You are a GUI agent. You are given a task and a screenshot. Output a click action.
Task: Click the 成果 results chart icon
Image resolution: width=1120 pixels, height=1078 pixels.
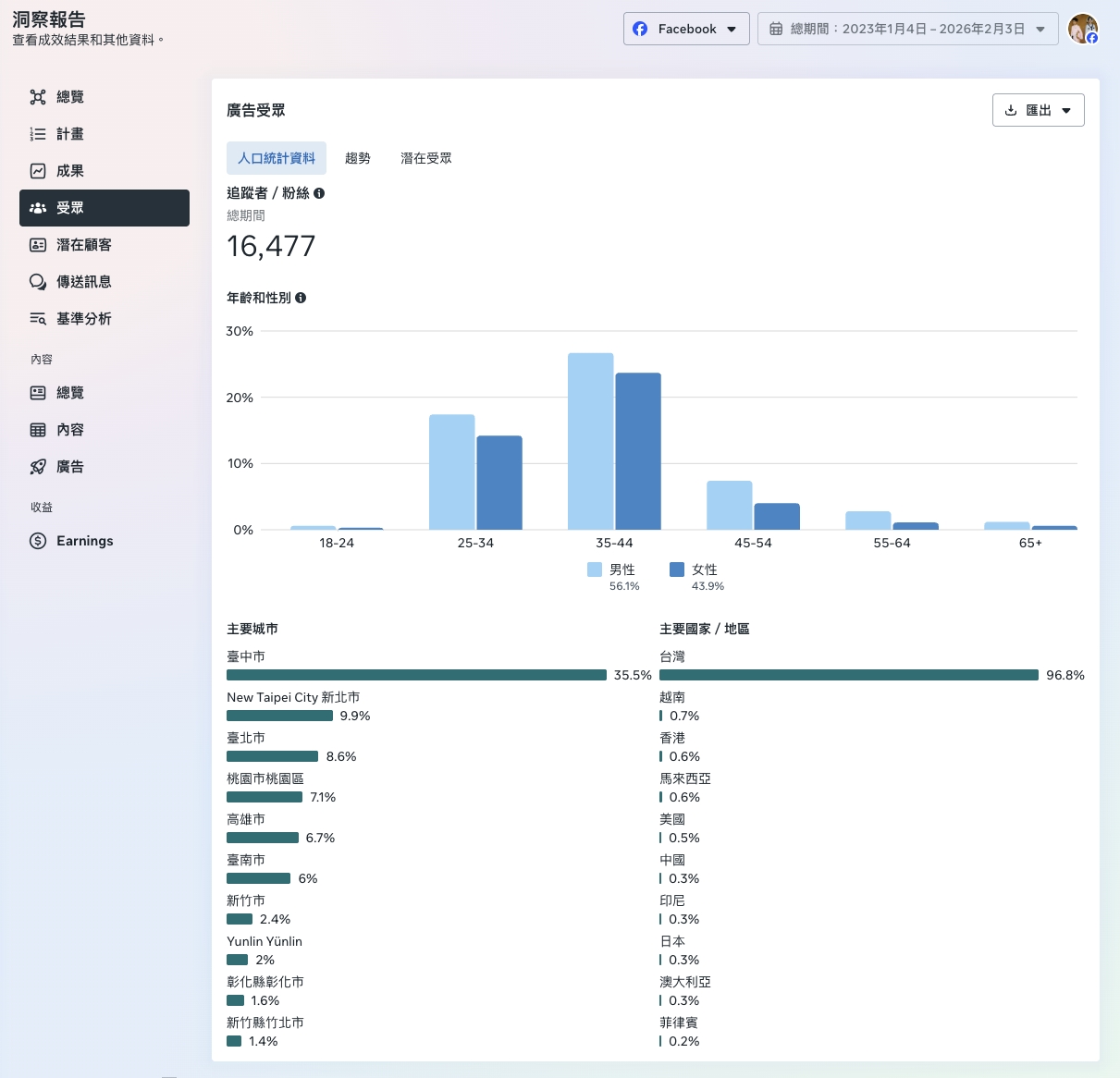38,171
